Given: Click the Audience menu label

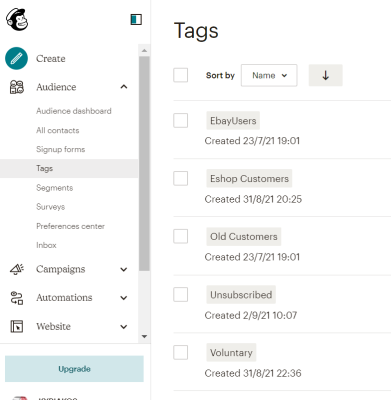Looking at the screenshot, I should (x=56, y=87).
